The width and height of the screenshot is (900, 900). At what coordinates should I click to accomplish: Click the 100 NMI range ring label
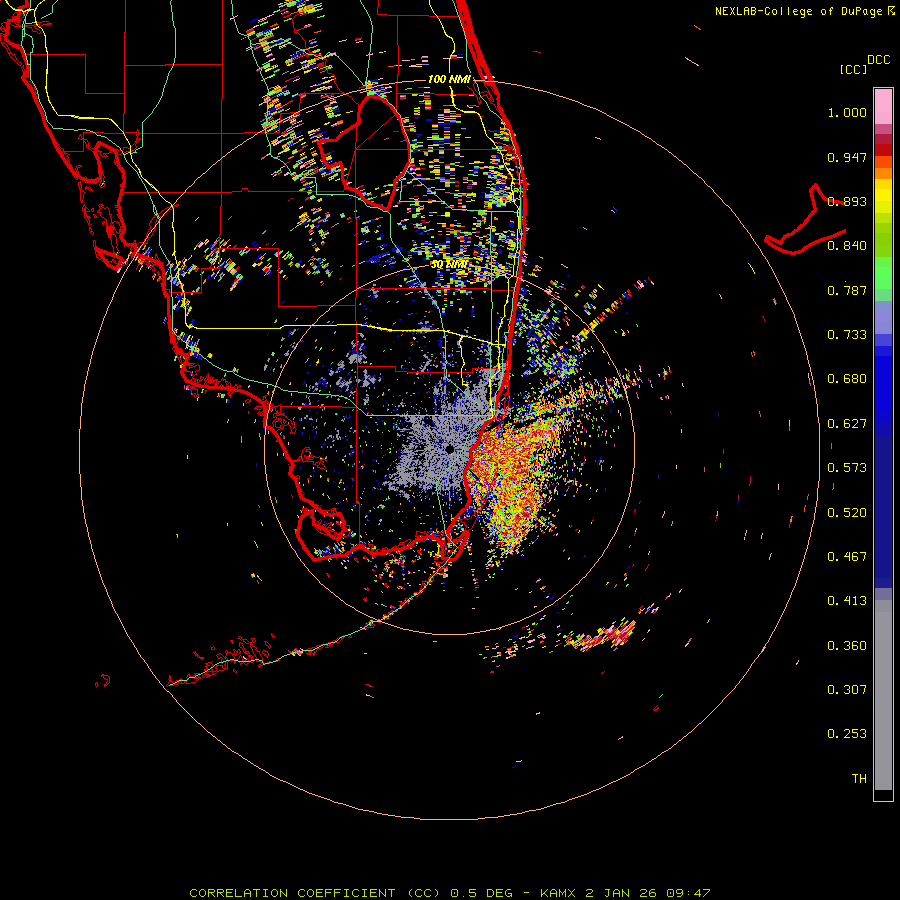pos(449,79)
